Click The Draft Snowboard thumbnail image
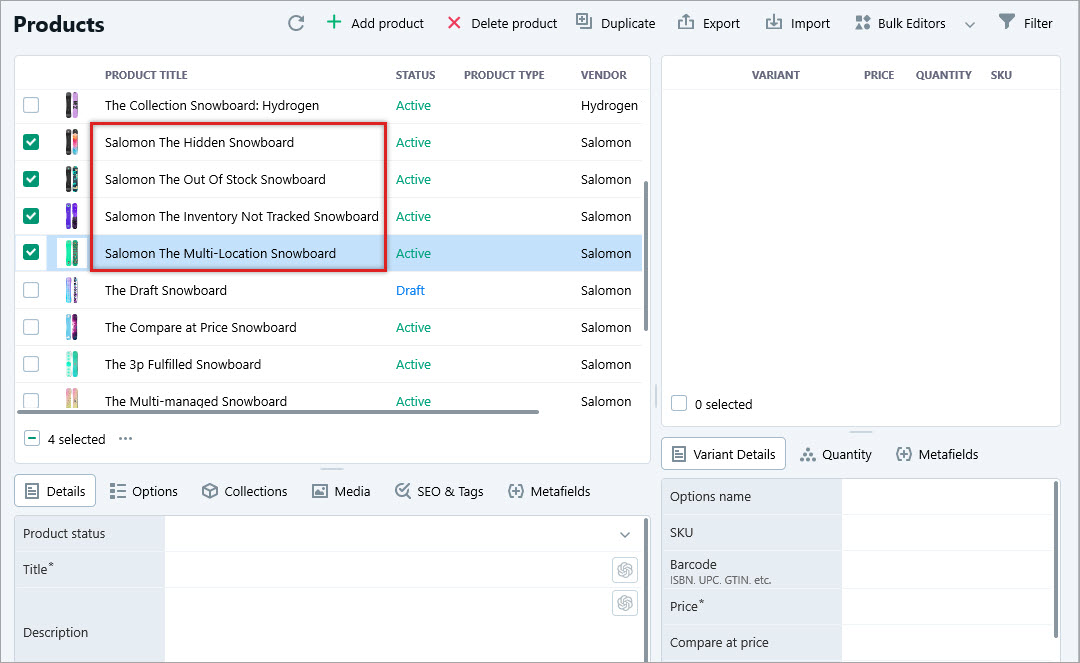The width and height of the screenshot is (1080, 663). tap(72, 291)
